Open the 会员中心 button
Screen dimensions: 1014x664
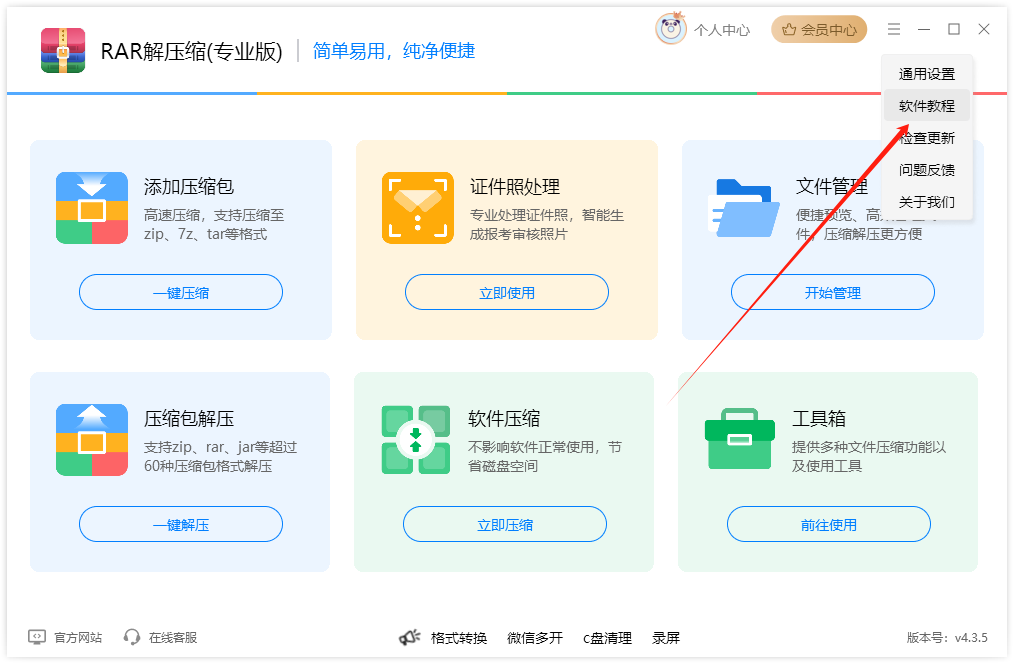(x=819, y=29)
